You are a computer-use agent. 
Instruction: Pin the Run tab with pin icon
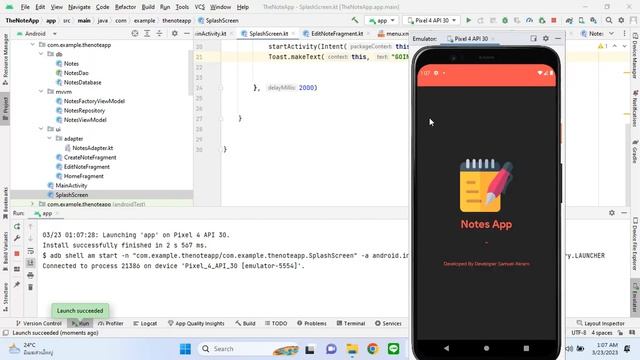coord(17,284)
